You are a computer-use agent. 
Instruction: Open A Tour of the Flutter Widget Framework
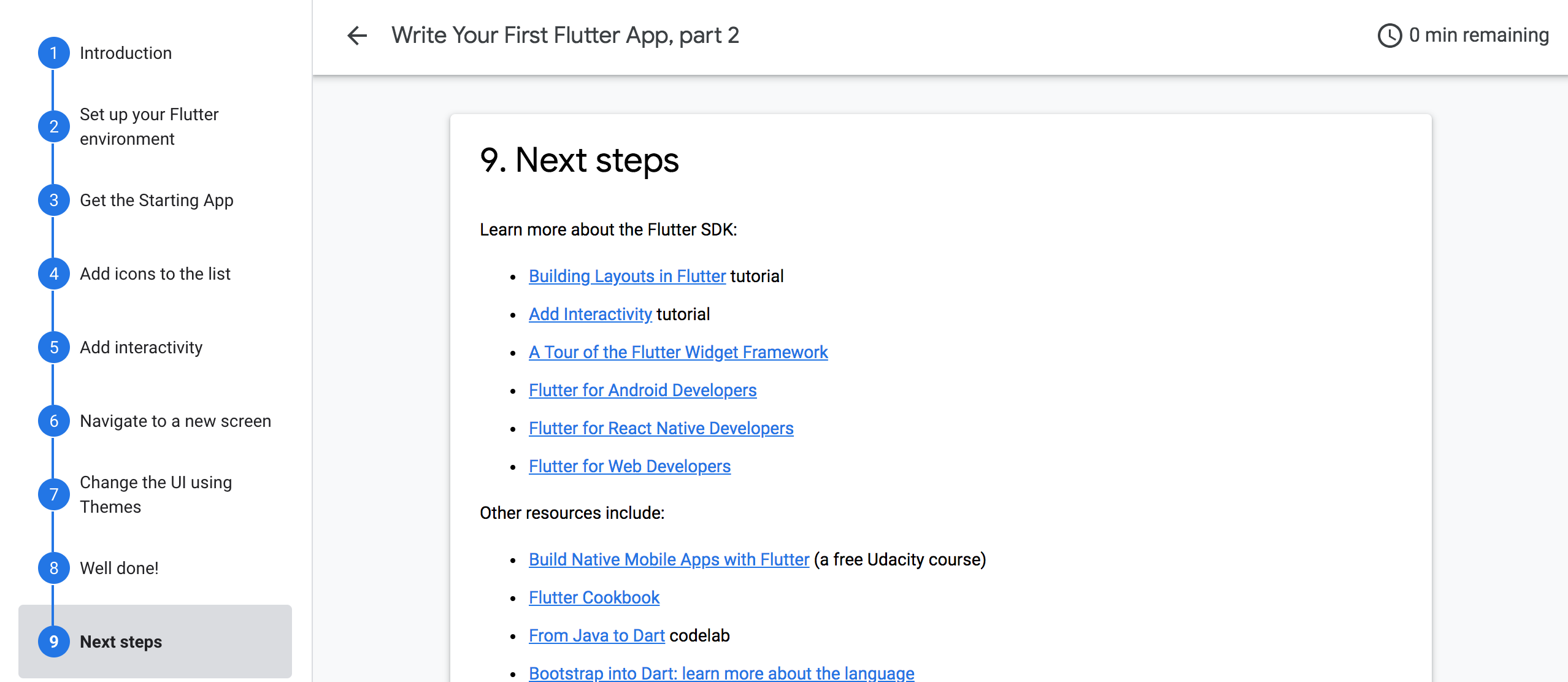click(678, 352)
